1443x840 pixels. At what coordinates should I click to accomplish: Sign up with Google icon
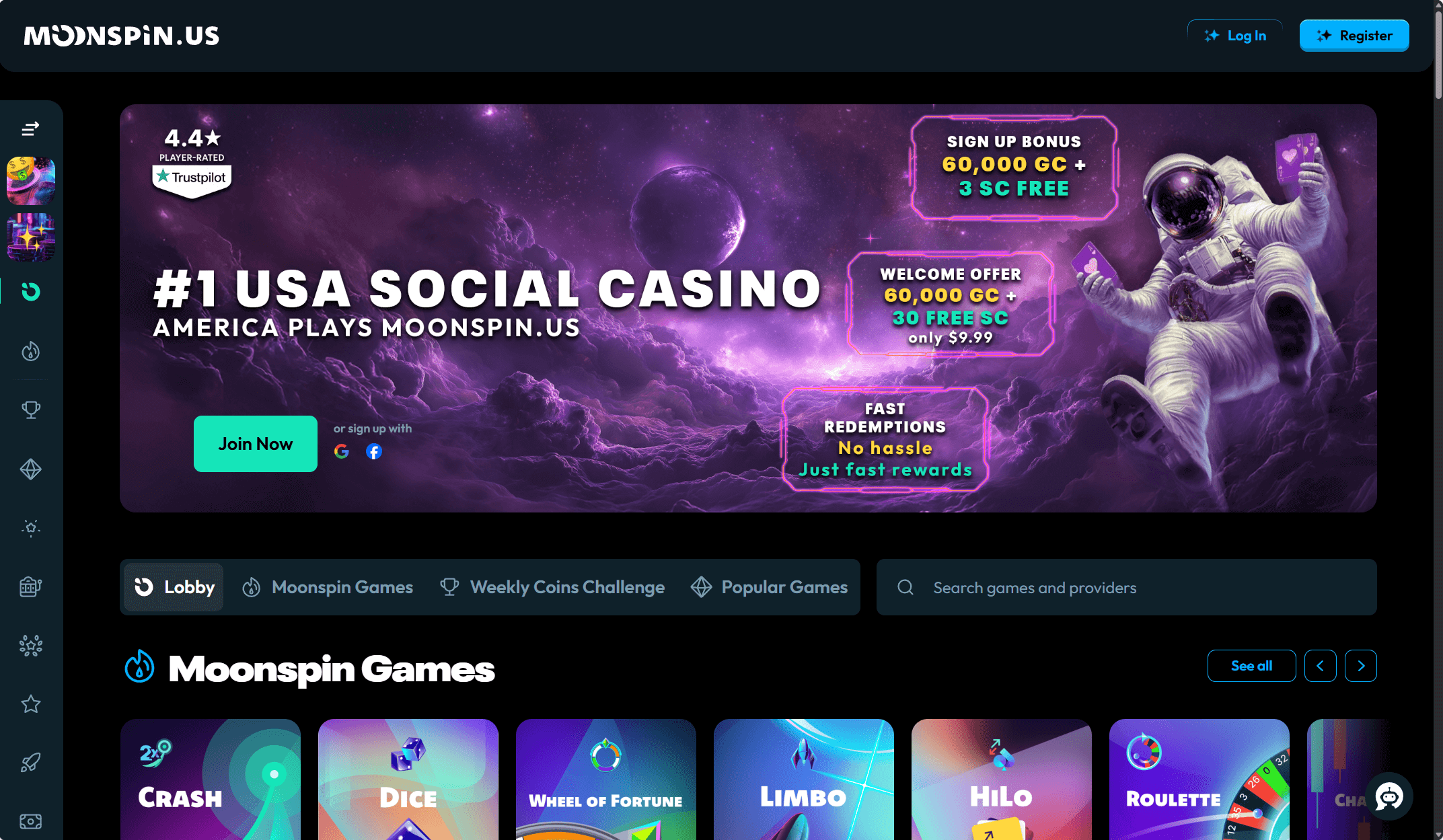[342, 451]
